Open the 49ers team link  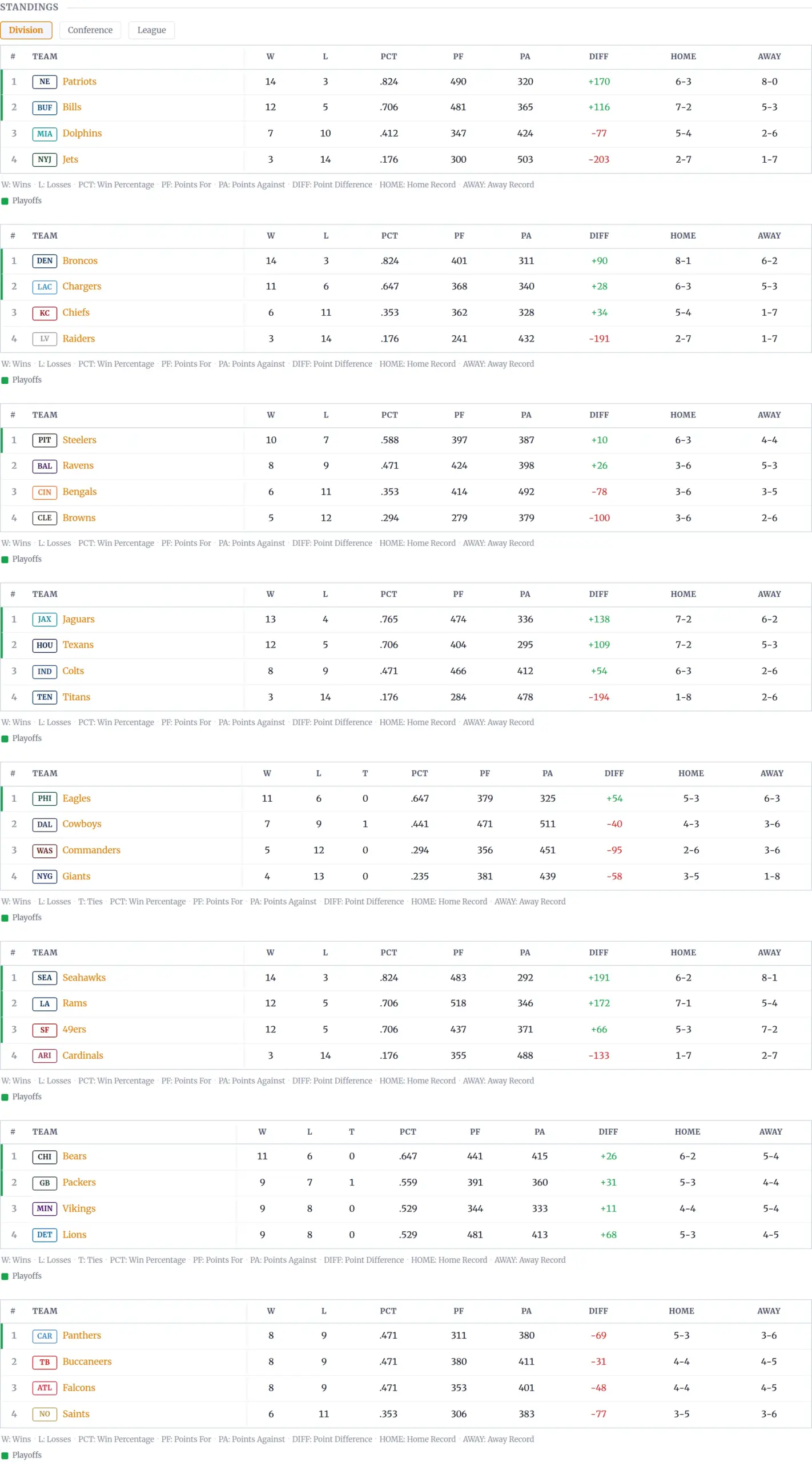click(x=74, y=1029)
